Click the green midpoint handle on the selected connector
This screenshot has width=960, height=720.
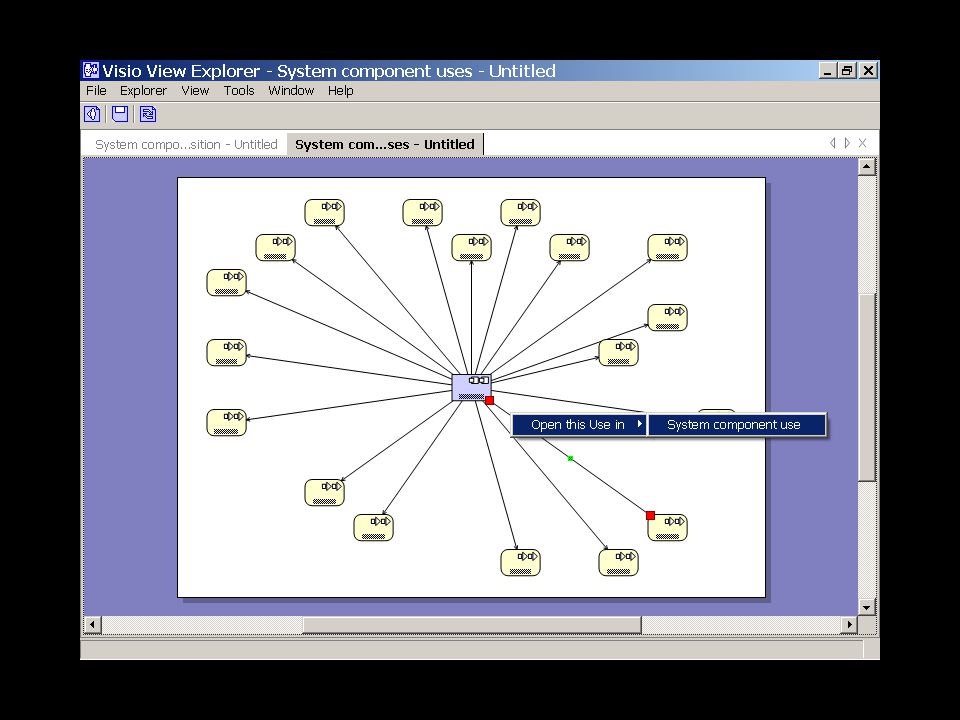(x=571, y=459)
